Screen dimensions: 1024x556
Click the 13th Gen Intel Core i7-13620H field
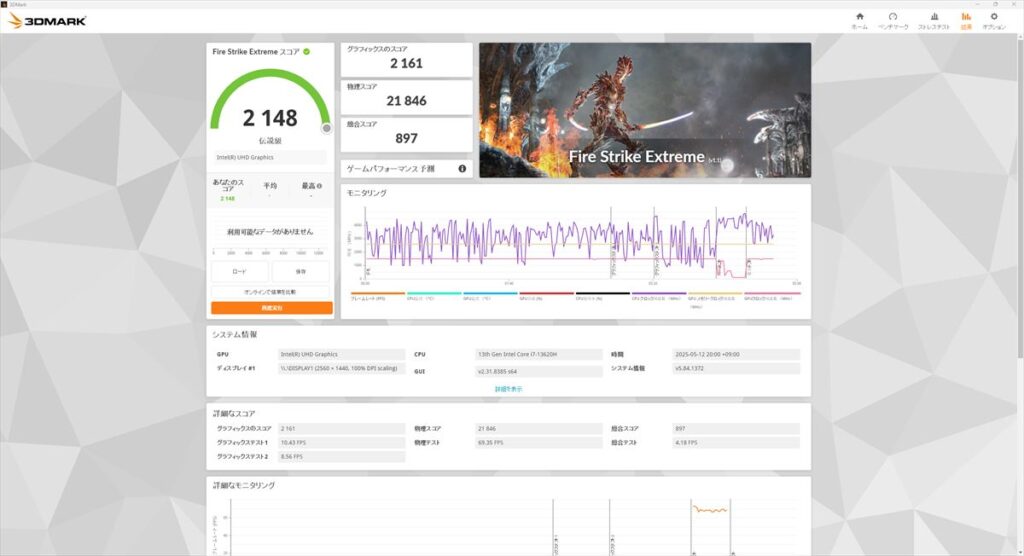pyautogui.click(x=539, y=354)
